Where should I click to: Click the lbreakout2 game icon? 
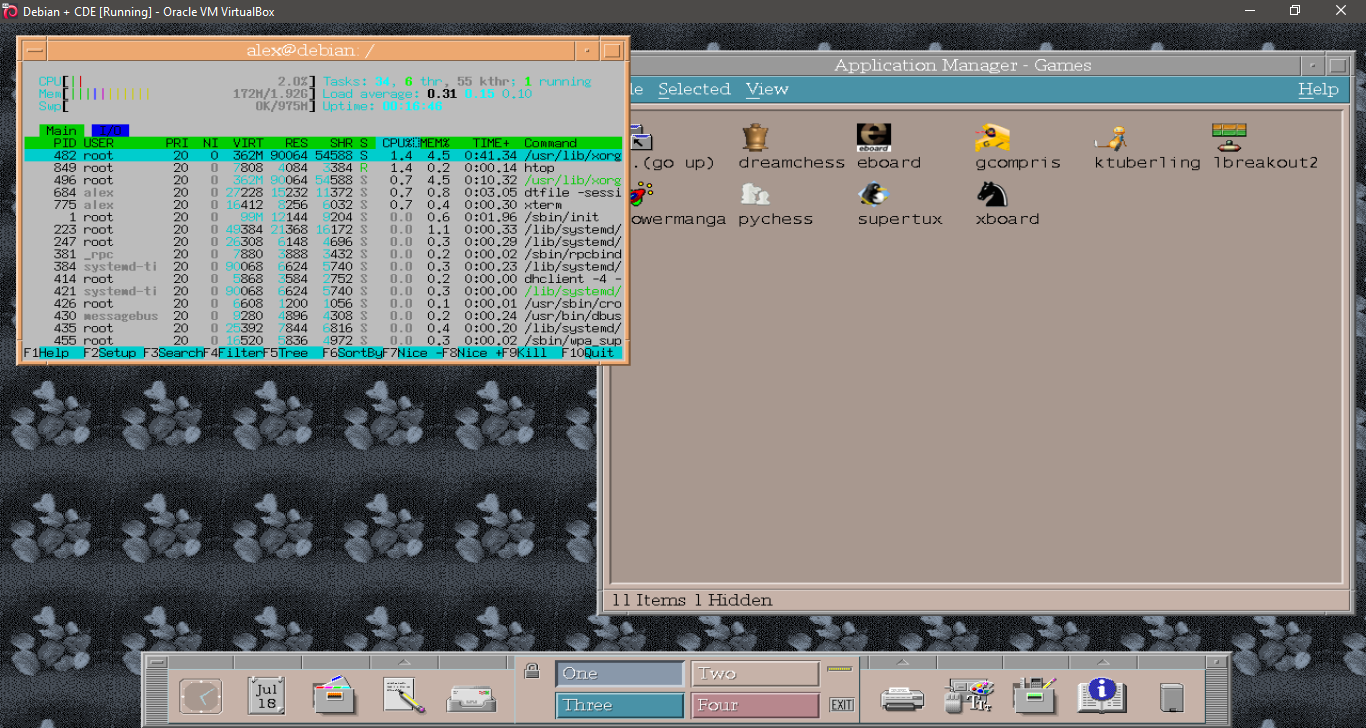point(1228,137)
